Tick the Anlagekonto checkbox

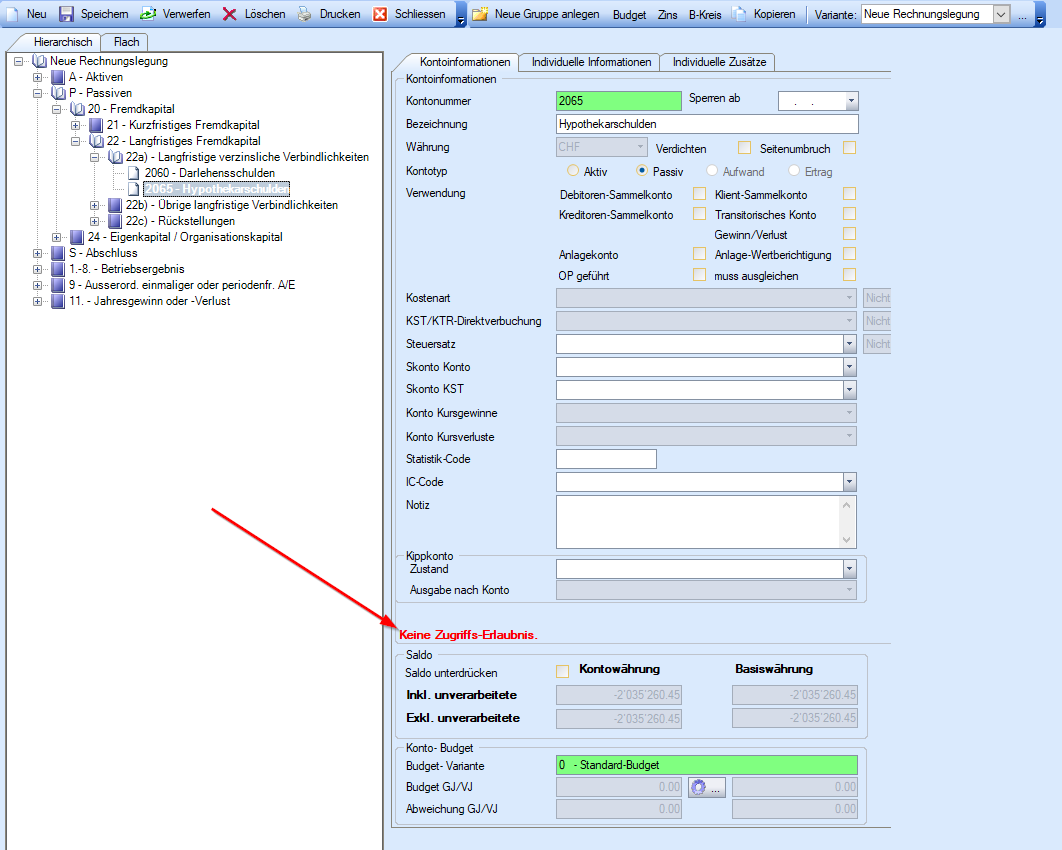[x=700, y=254]
